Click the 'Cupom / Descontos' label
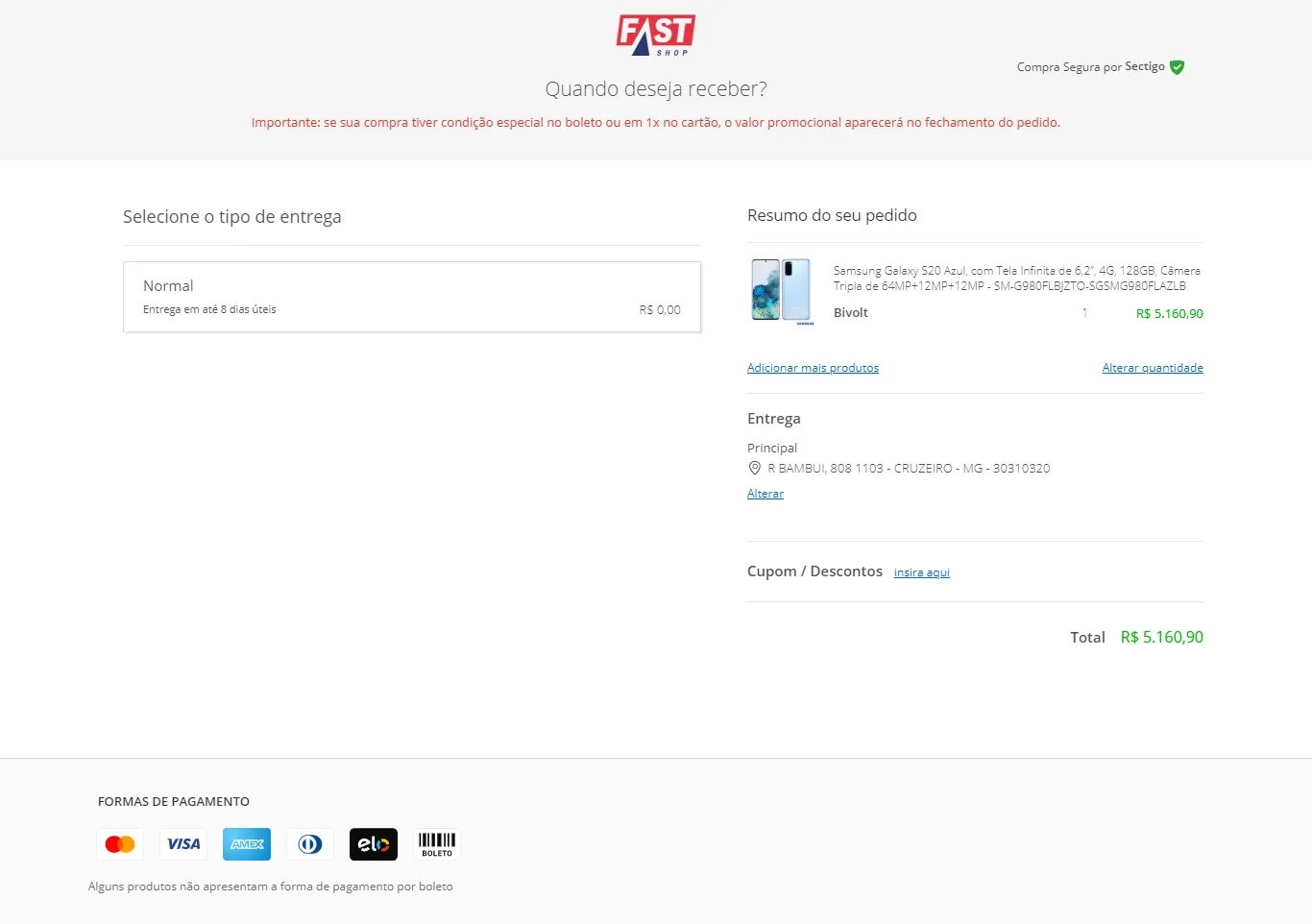Viewport: 1312px width, 924px height. (x=814, y=571)
